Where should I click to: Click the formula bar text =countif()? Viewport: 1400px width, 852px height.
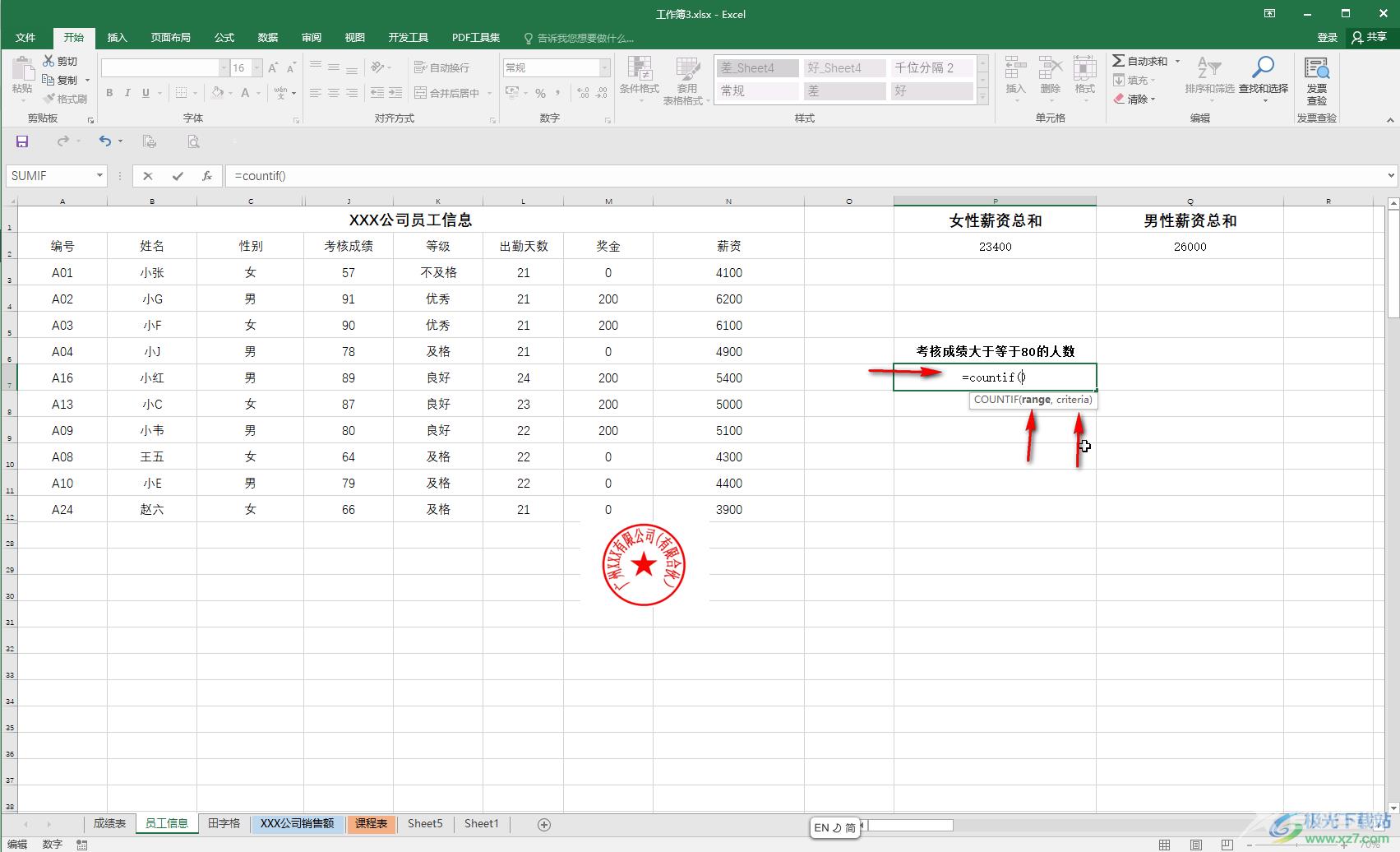coord(260,176)
